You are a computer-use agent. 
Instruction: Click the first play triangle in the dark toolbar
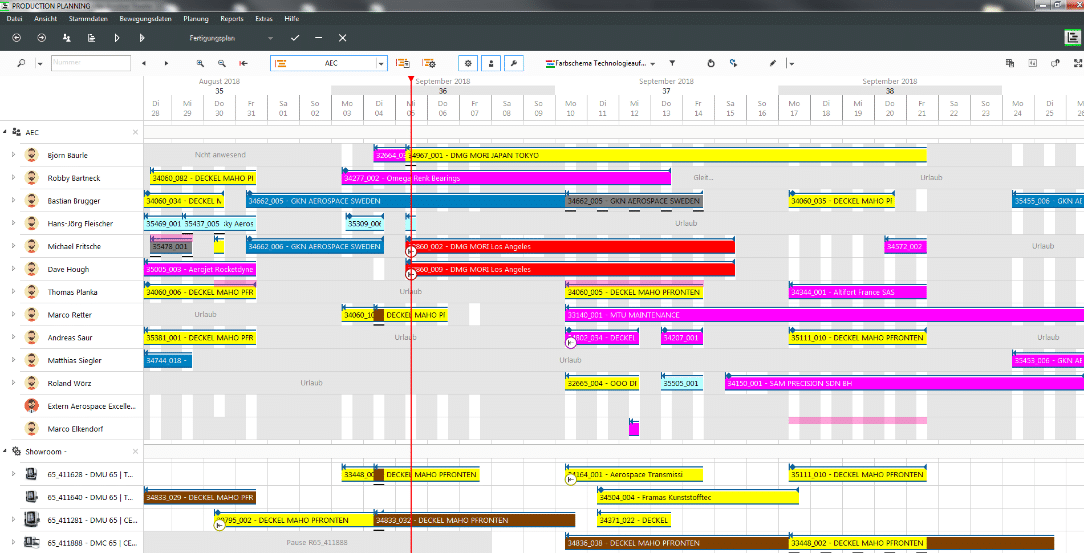117,38
